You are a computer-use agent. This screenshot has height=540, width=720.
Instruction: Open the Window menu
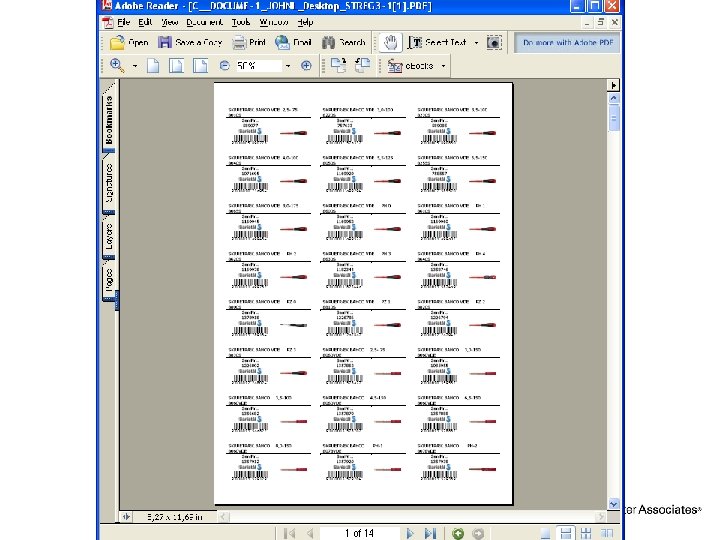(x=274, y=22)
